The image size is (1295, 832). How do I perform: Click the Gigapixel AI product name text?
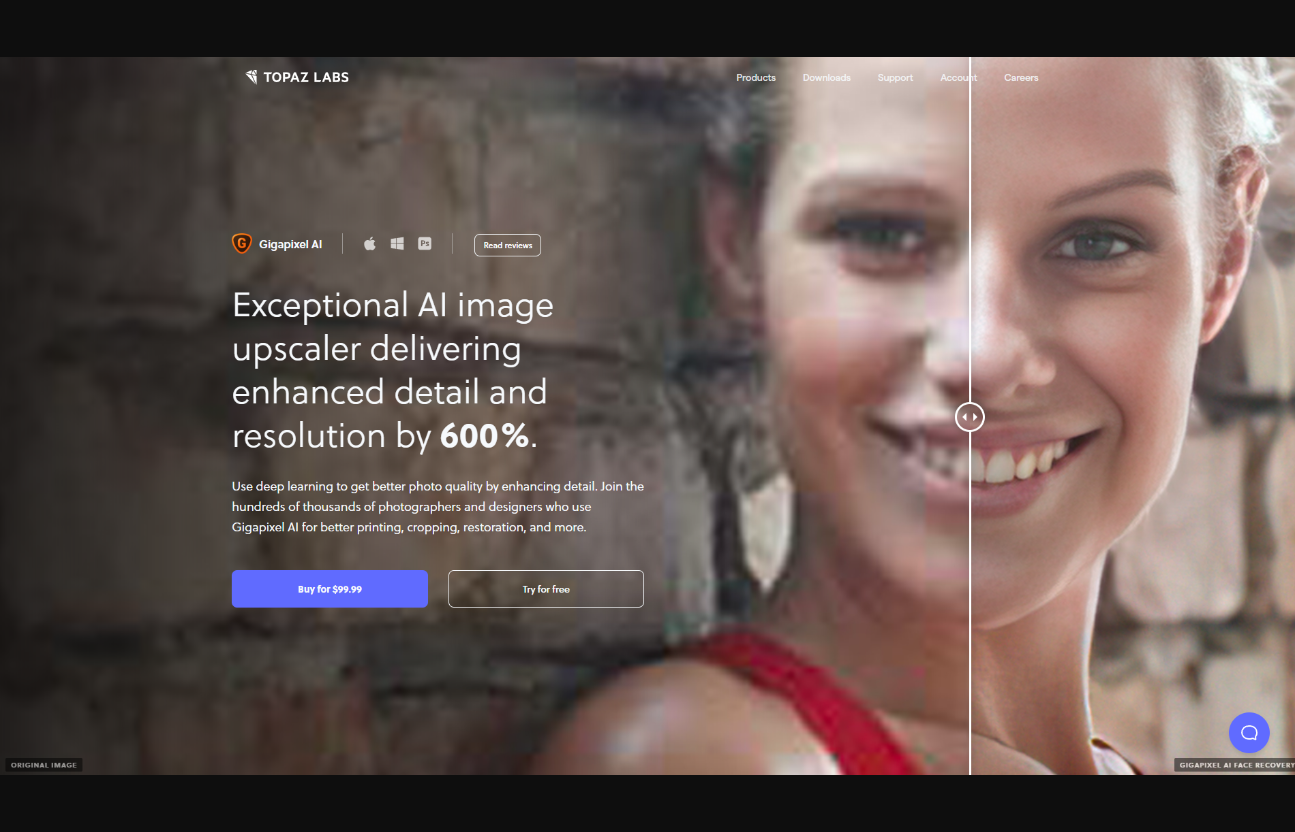coord(290,244)
